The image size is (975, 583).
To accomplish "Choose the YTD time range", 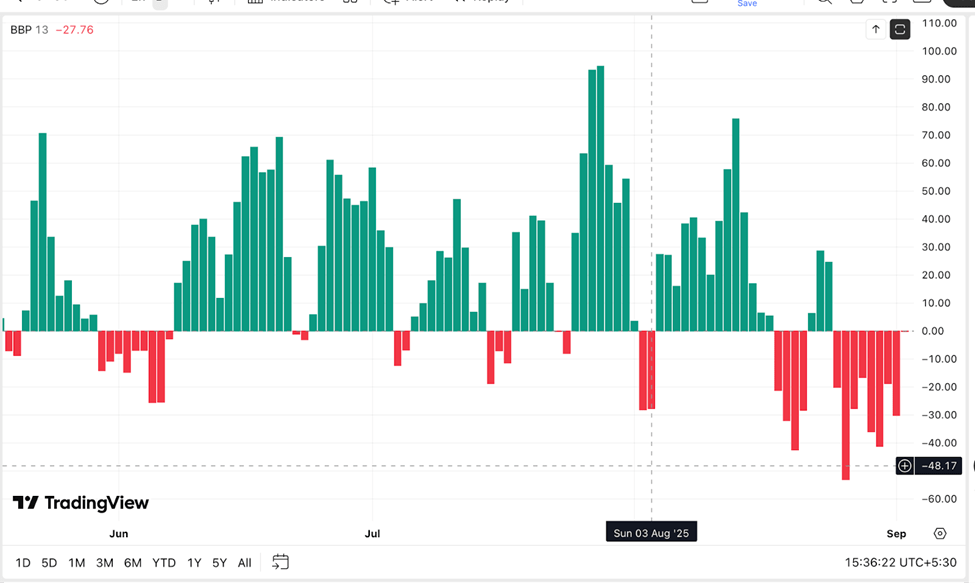I will [x=164, y=563].
